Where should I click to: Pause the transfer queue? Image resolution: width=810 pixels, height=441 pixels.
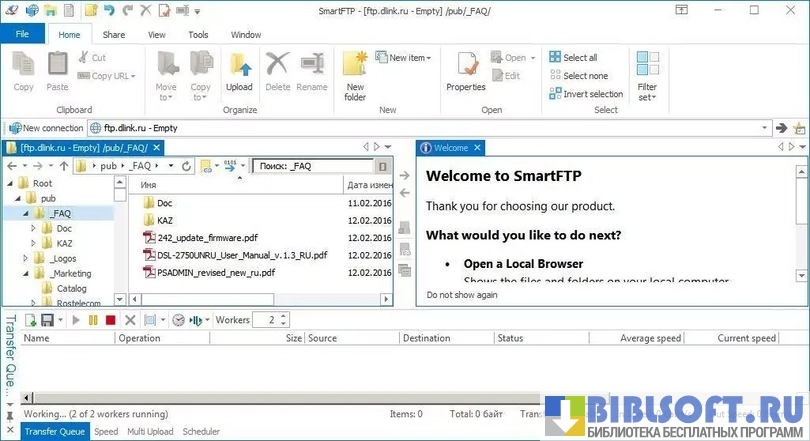point(93,320)
